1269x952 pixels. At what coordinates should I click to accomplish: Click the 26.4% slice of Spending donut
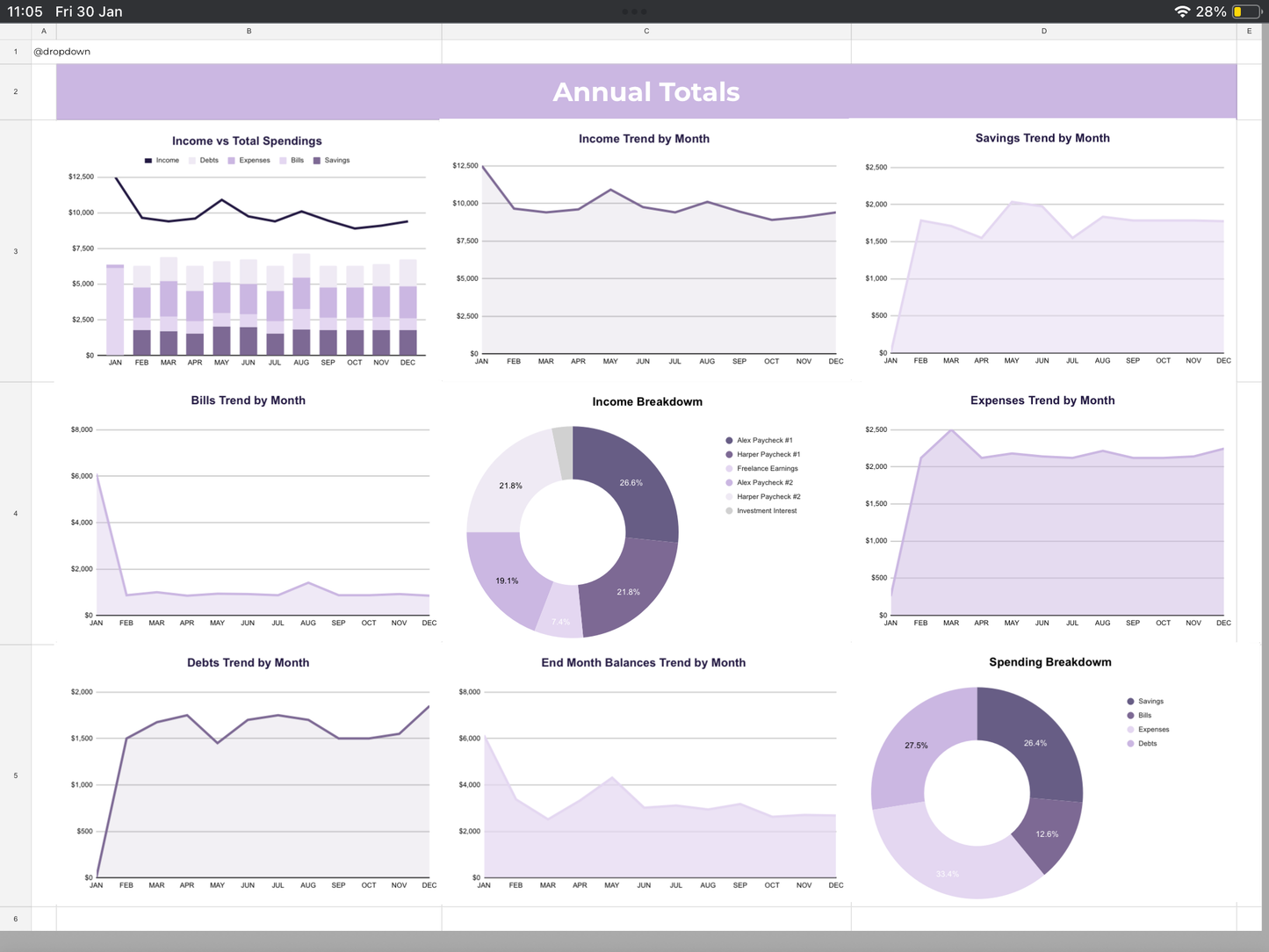tap(1035, 743)
